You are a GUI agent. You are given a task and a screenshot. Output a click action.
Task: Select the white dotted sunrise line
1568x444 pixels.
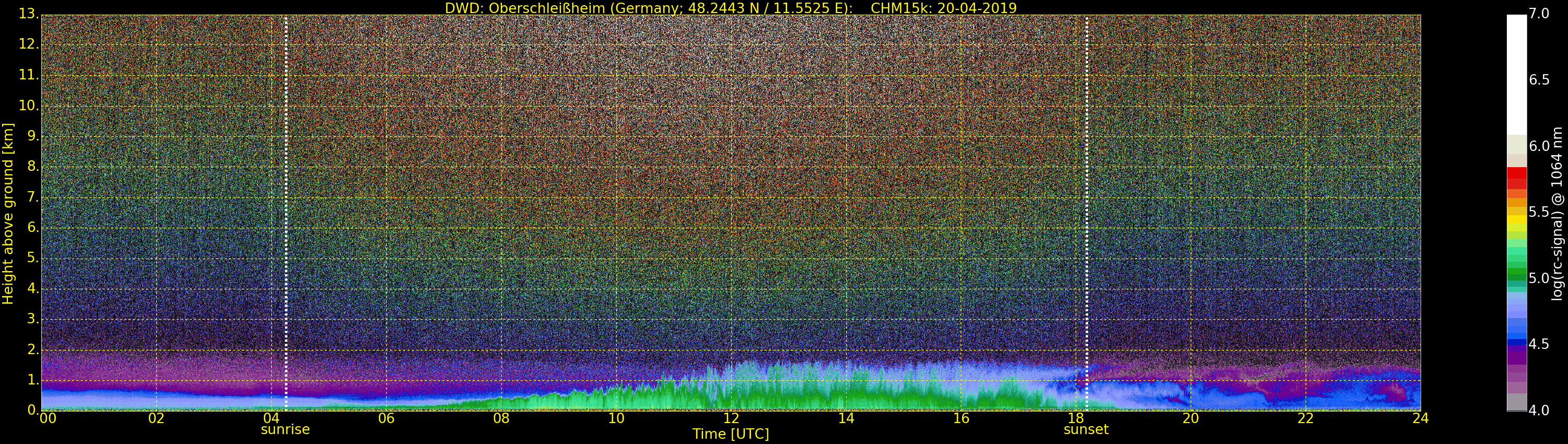click(x=286, y=213)
